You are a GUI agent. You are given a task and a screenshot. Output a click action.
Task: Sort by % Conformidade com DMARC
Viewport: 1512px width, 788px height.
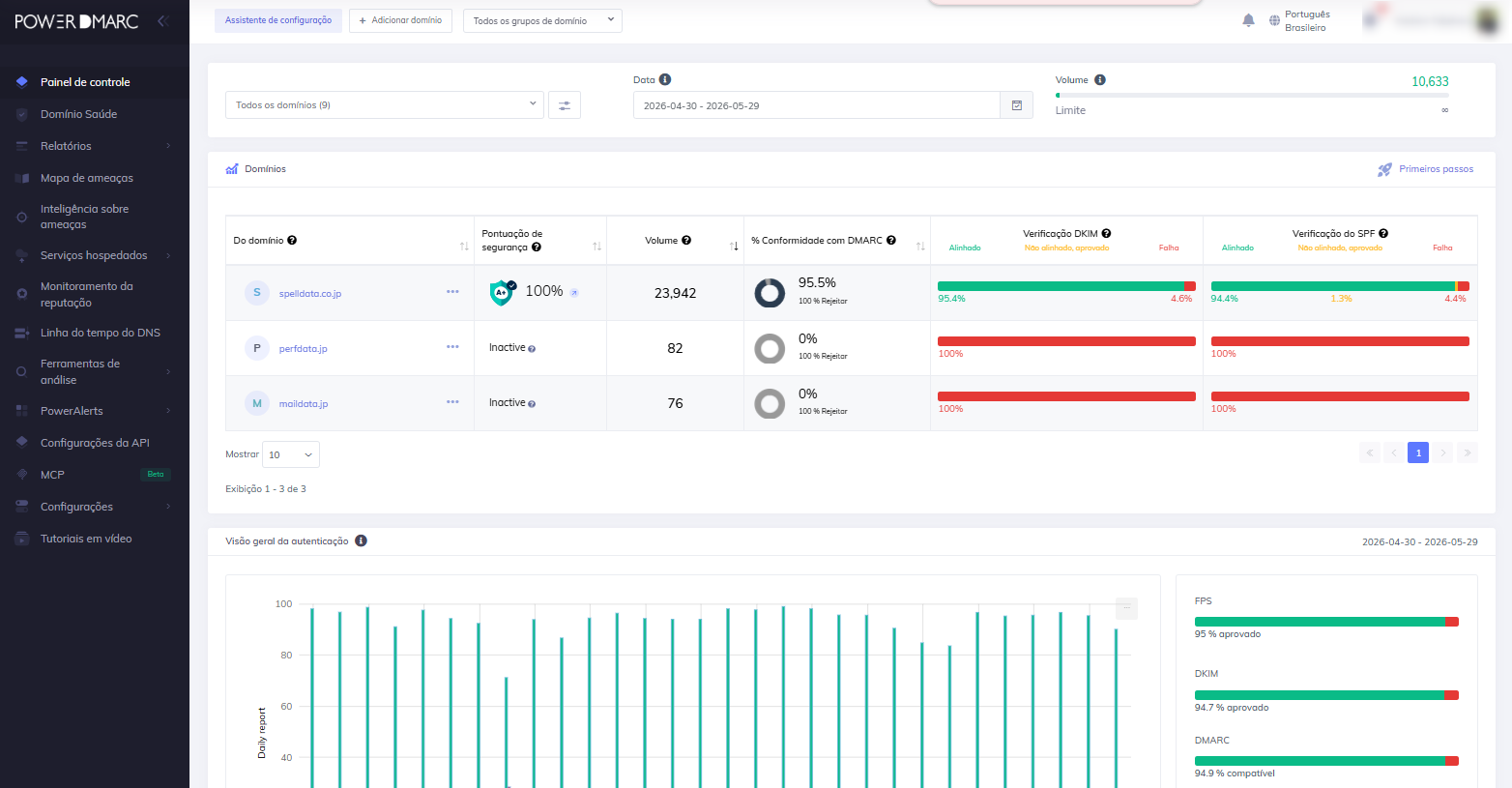click(920, 247)
